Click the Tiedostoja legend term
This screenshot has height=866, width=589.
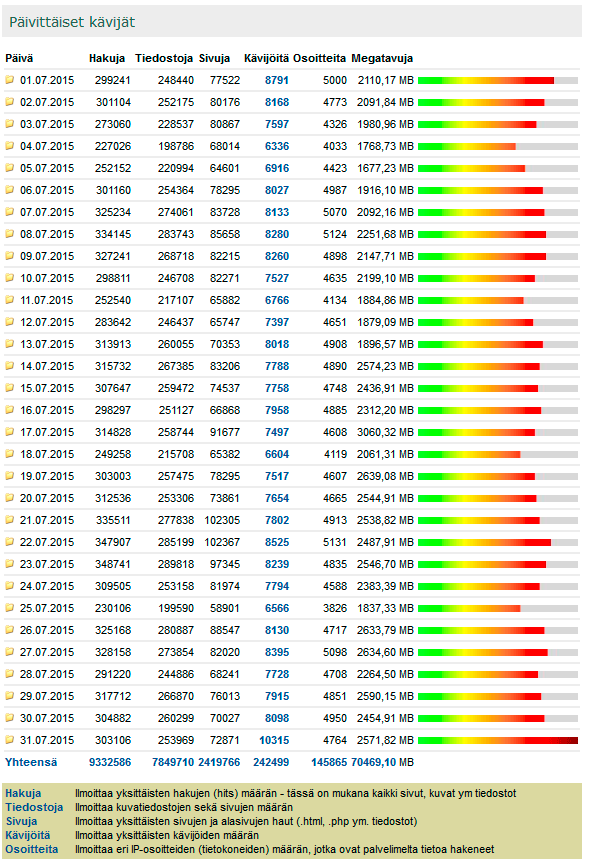[x=34, y=807]
